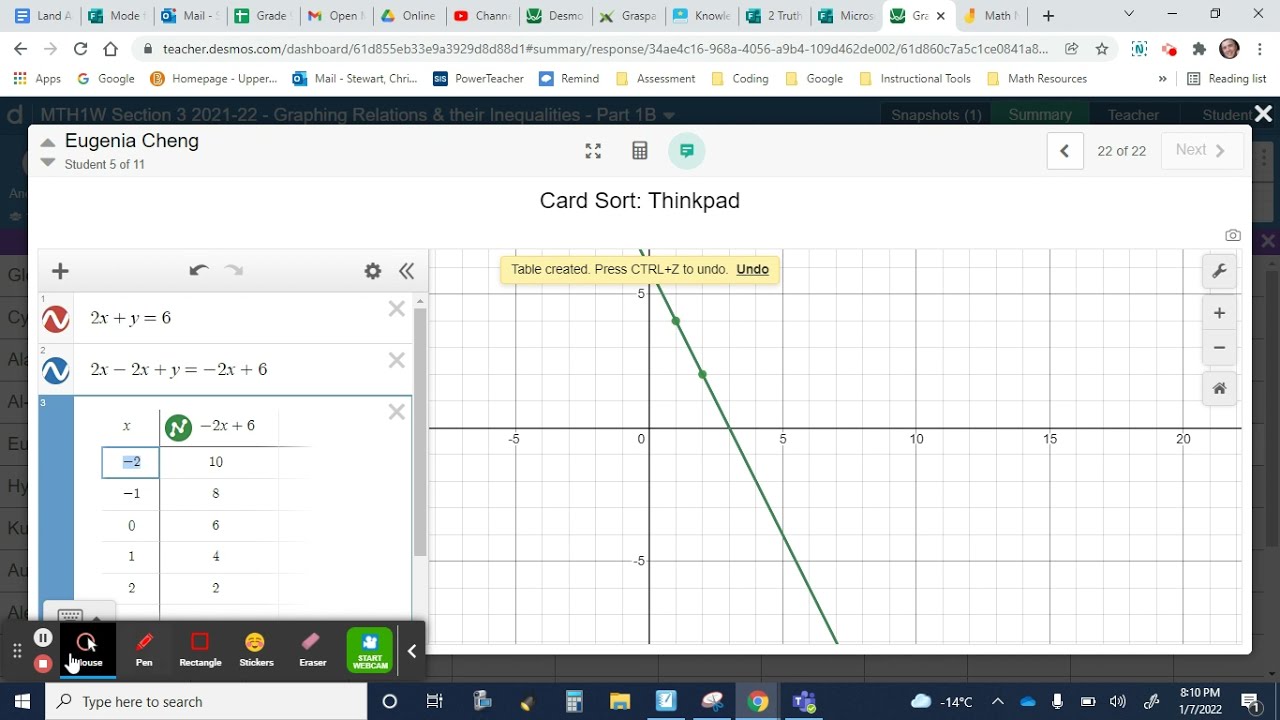The image size is (1280, 720).
Task: Open File Explorer from taskbar
Action: [619, 701]
